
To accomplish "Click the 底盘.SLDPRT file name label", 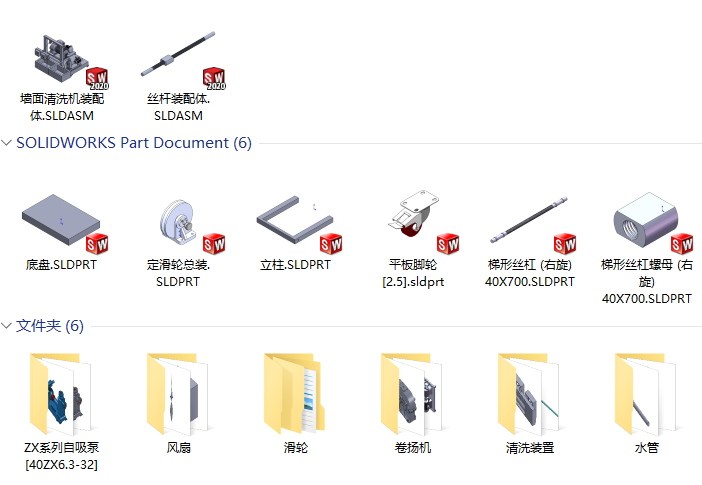I will tap(61, 265).
